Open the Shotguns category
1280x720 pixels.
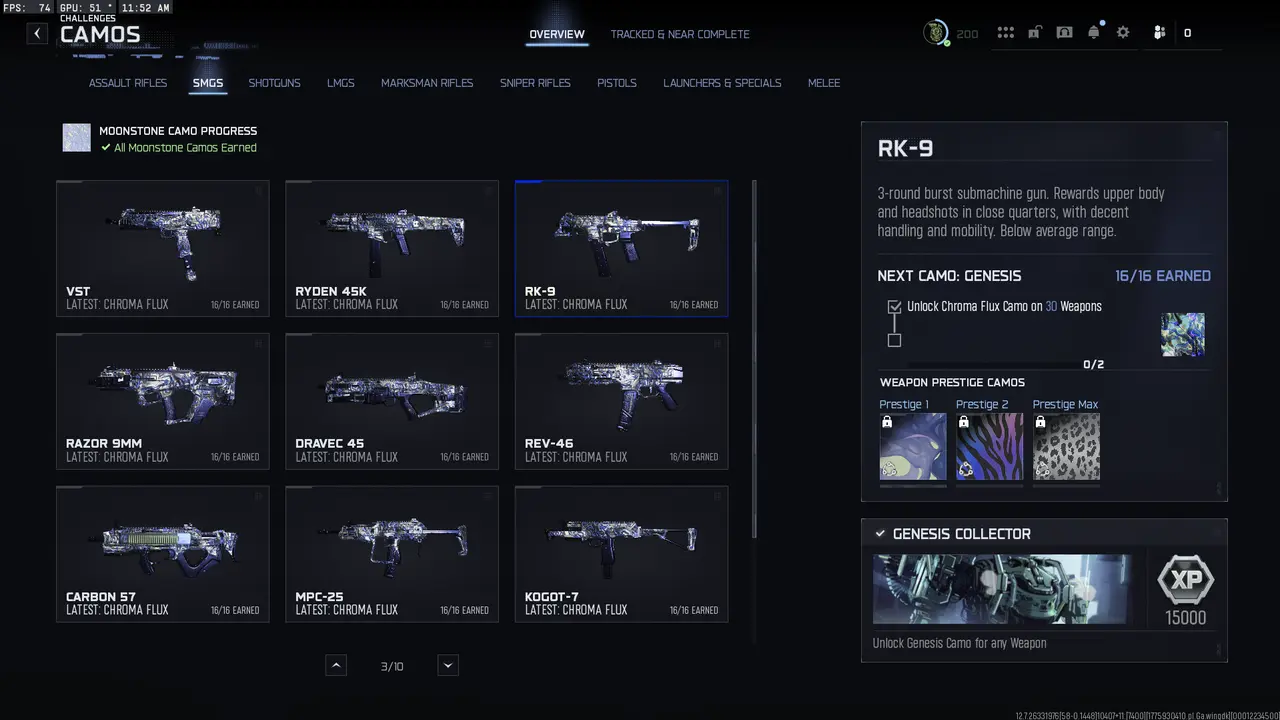[274, 83]
